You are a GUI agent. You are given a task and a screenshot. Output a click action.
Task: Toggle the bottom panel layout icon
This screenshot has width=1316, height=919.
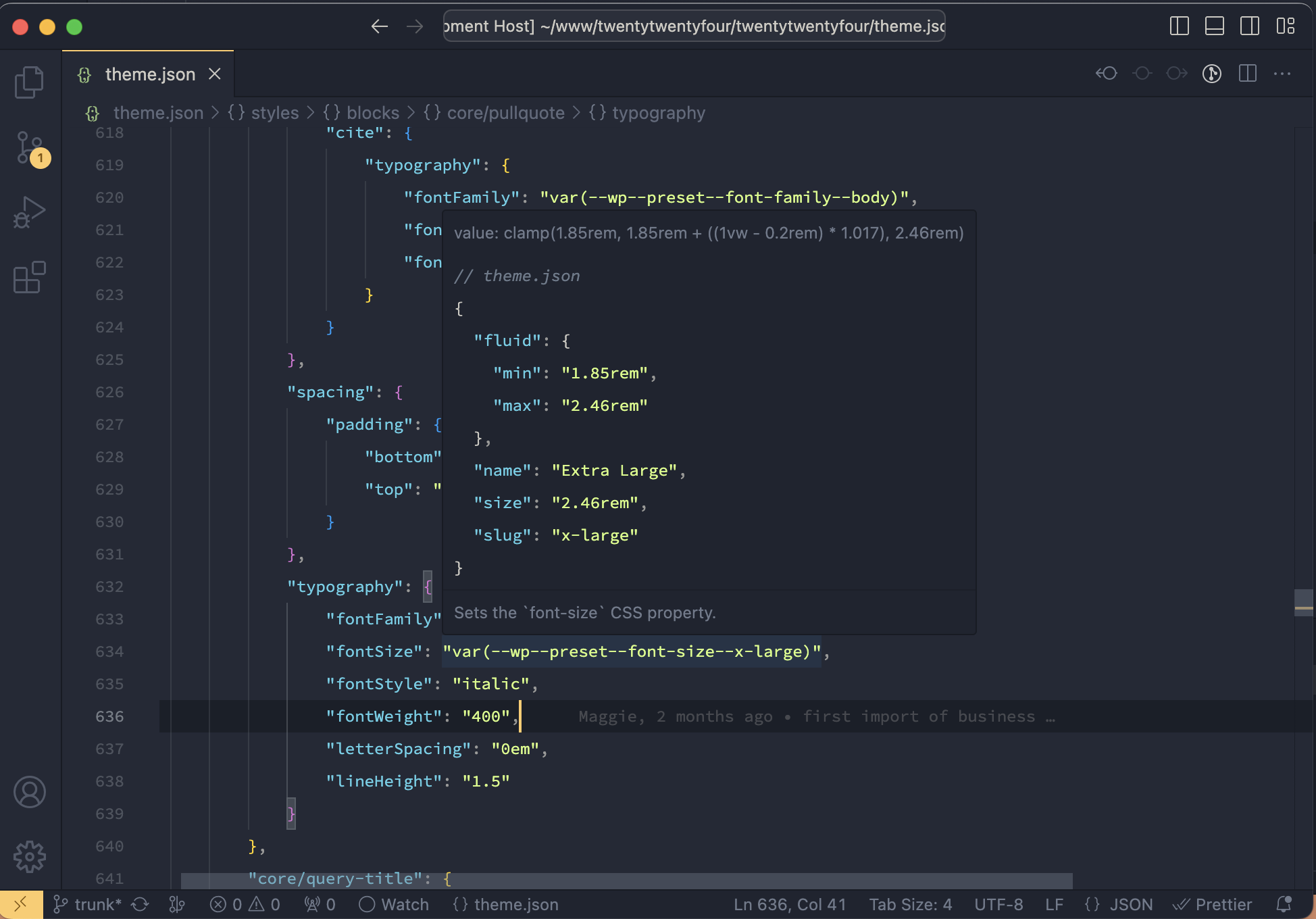[x=1214, y=26]
